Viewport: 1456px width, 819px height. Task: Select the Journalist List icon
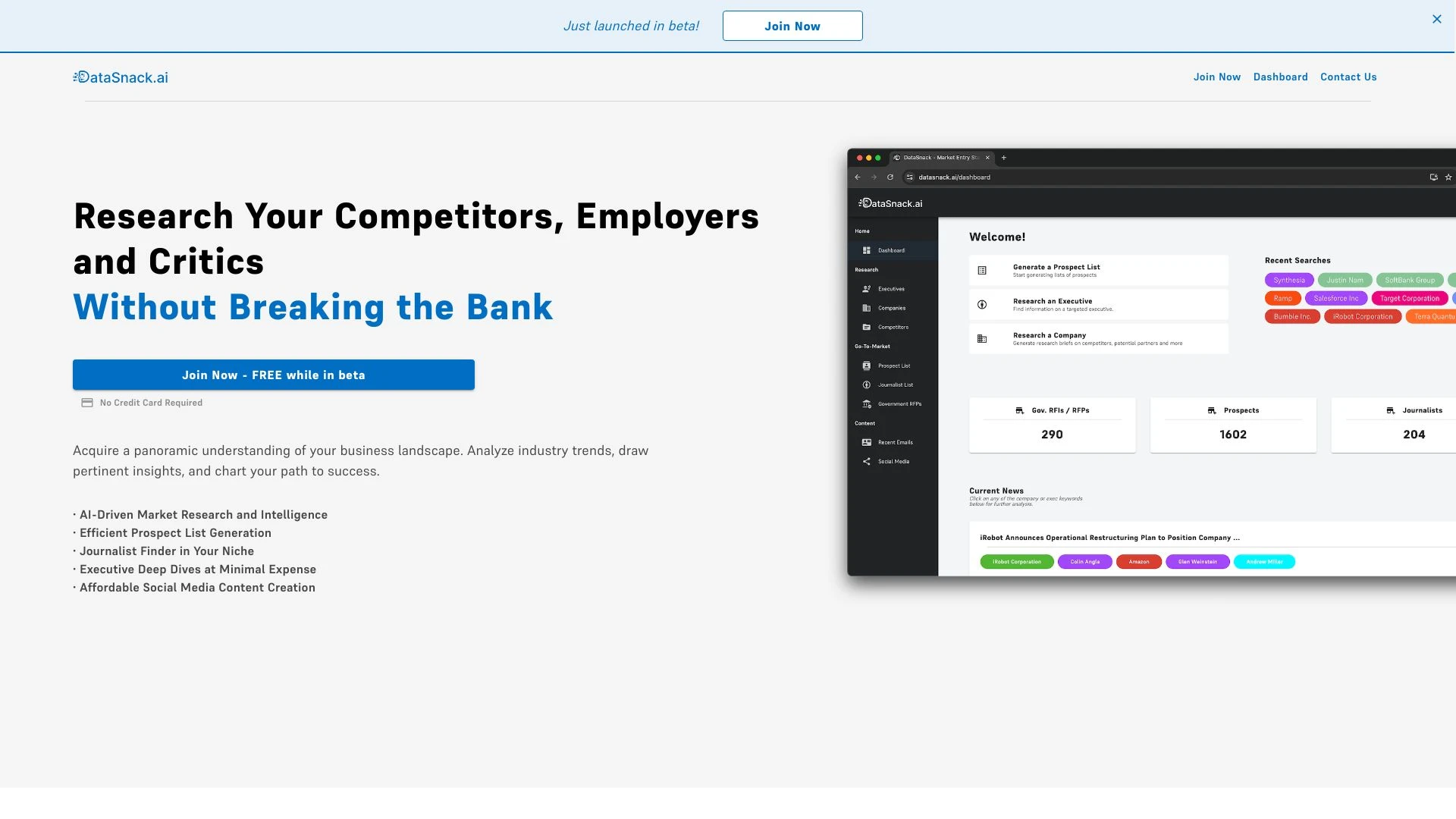pos(866,385)
